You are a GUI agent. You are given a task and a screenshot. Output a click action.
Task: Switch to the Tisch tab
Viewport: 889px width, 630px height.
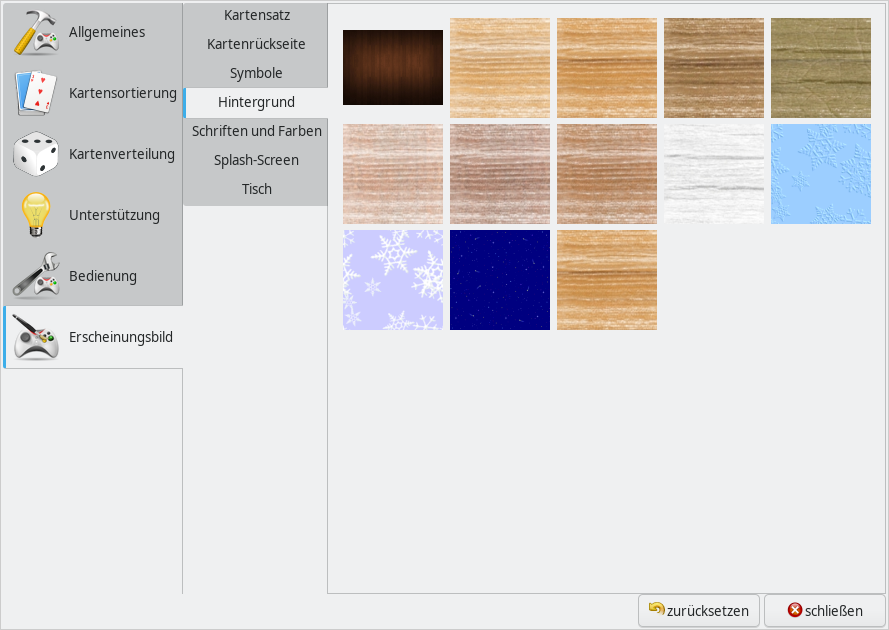(257, 189)
